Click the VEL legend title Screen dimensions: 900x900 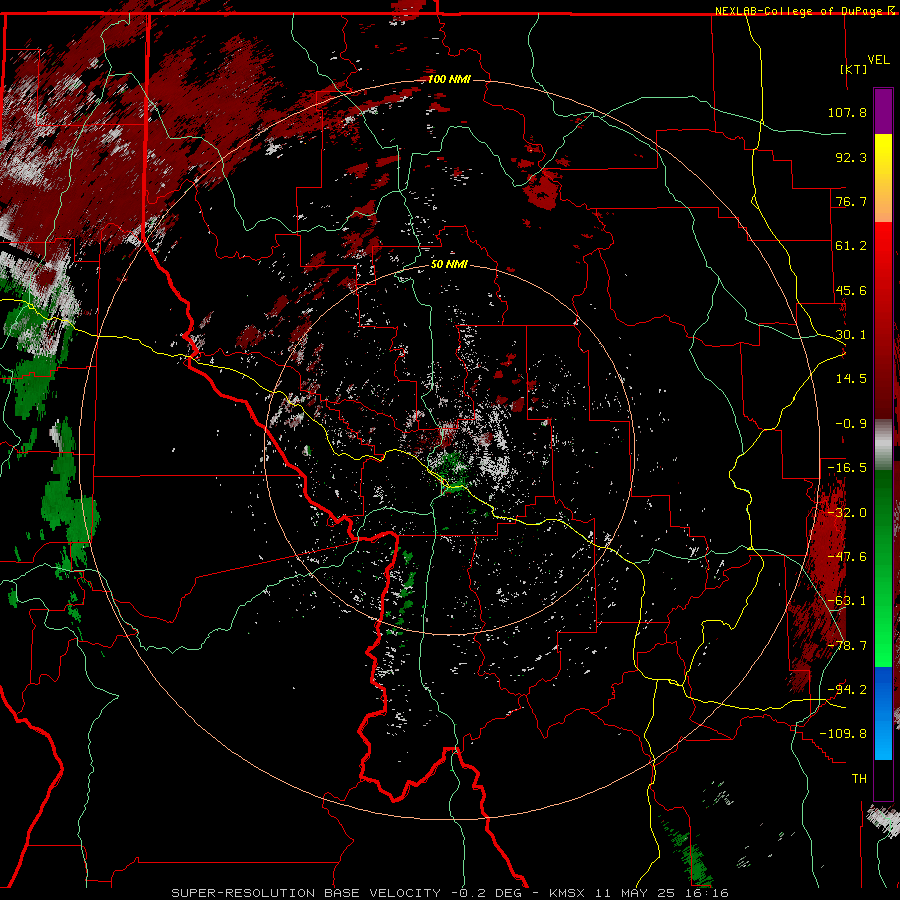click(878, 60)
